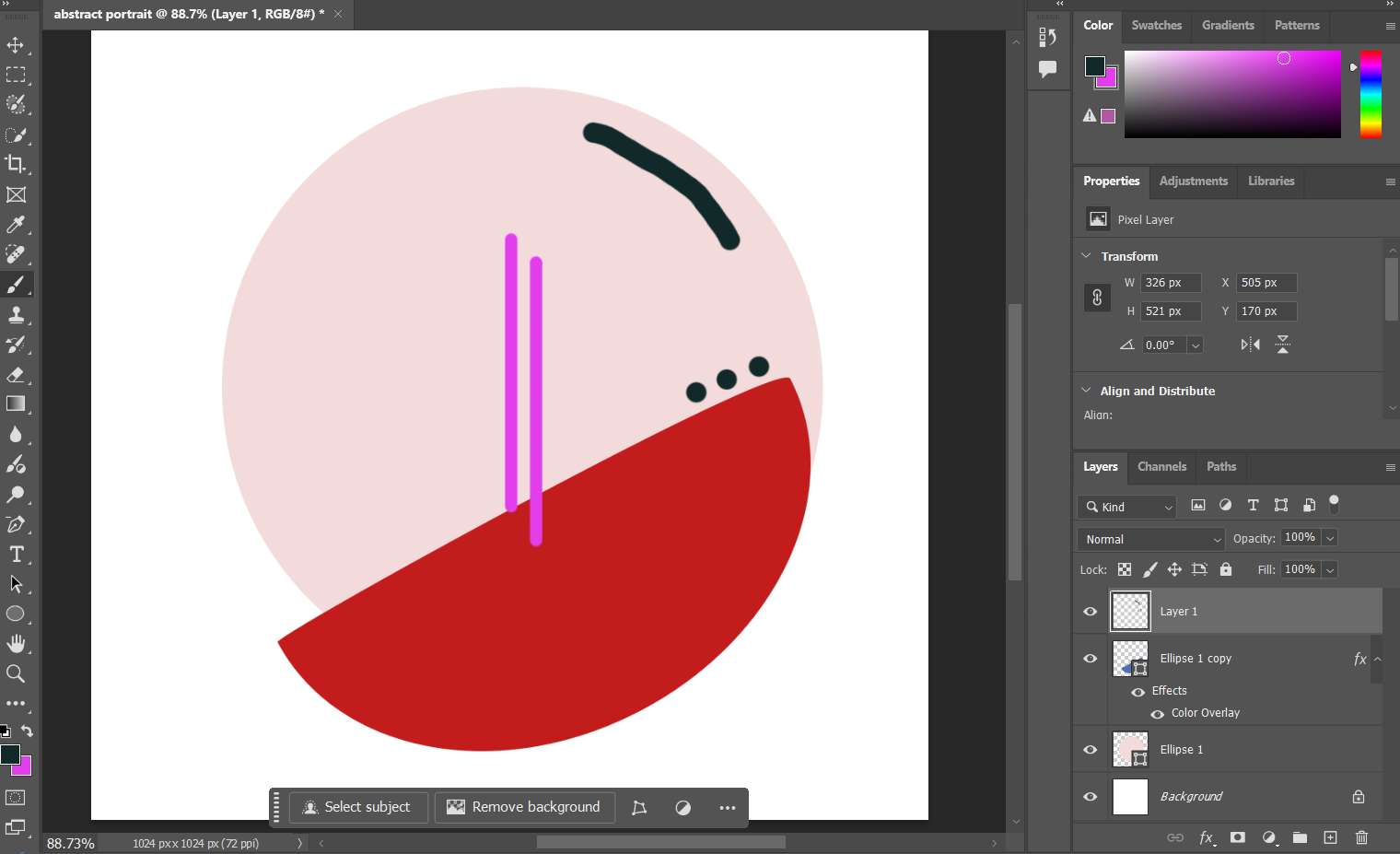Select the Brush tool
Viewport: 1400px width, 854px height.
[x=17, y=284]
